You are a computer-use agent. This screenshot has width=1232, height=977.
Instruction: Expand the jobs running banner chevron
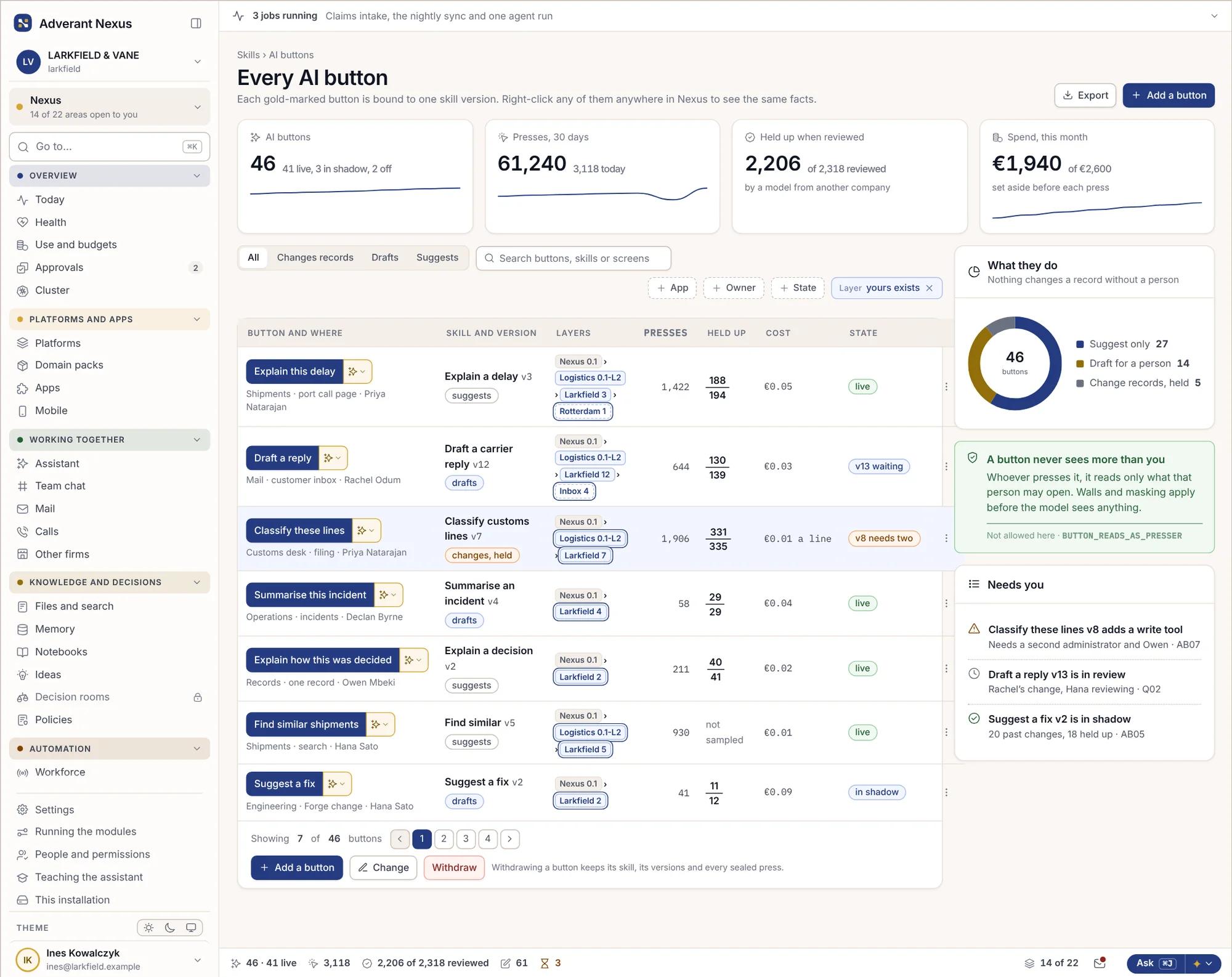click(x=1214, y=16)
